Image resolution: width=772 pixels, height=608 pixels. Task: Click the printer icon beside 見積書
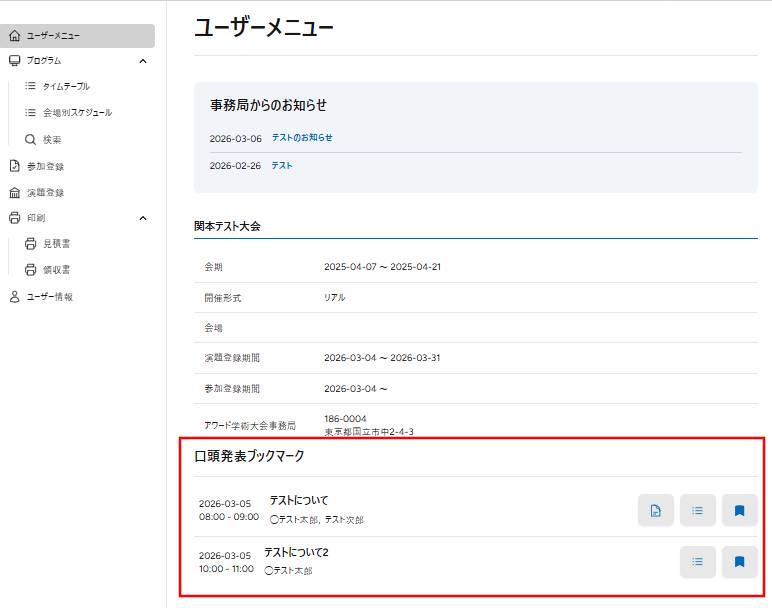coord(30,244)
